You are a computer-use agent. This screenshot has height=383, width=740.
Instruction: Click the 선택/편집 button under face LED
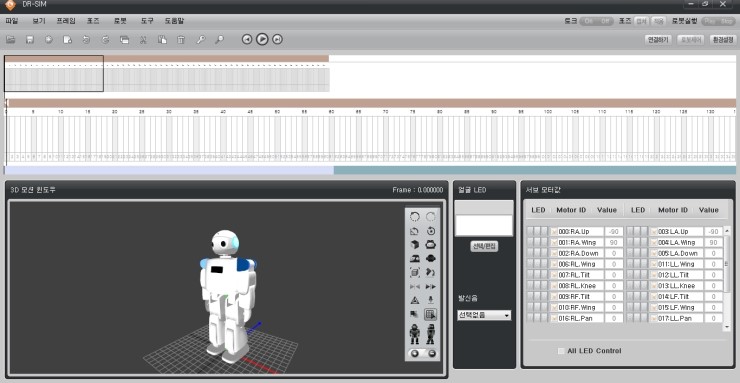[x=484, y=246]
